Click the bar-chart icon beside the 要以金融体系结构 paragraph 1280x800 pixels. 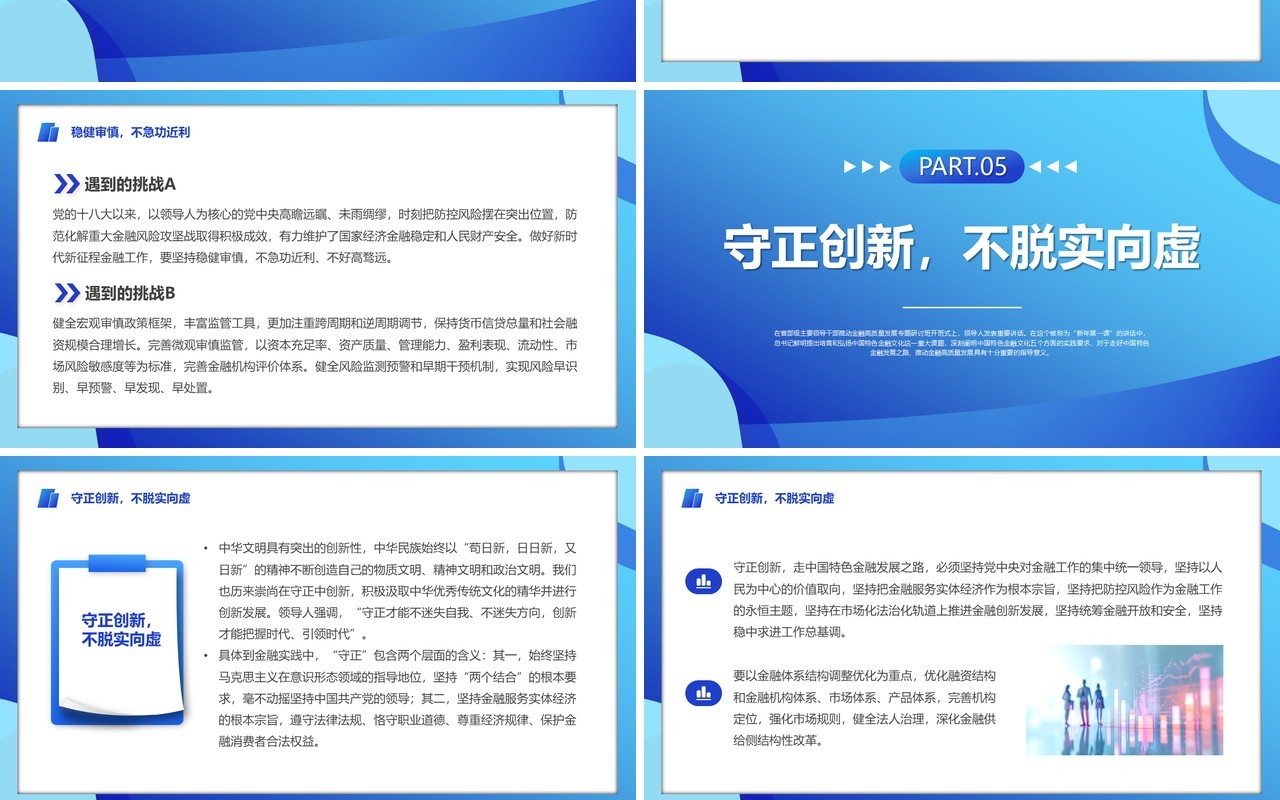click(704, 692)
